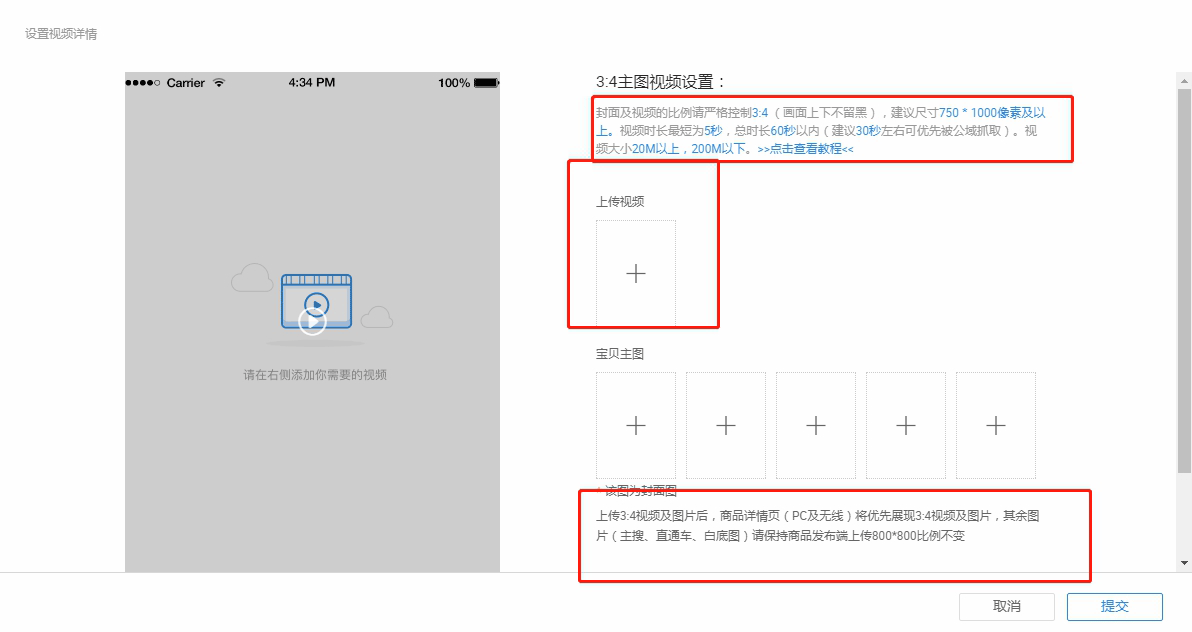Click the Wi-Fi icon in phone status bar

pyautogui.click(x=219, y=83)
